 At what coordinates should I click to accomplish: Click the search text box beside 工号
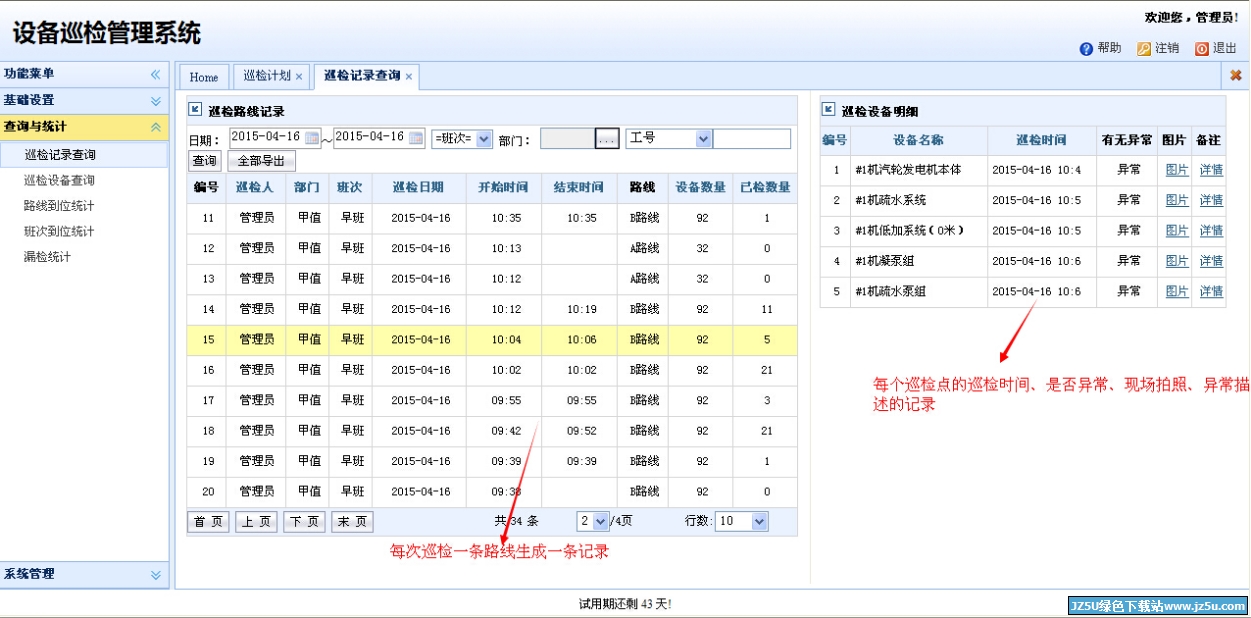[x=752, y=139]
